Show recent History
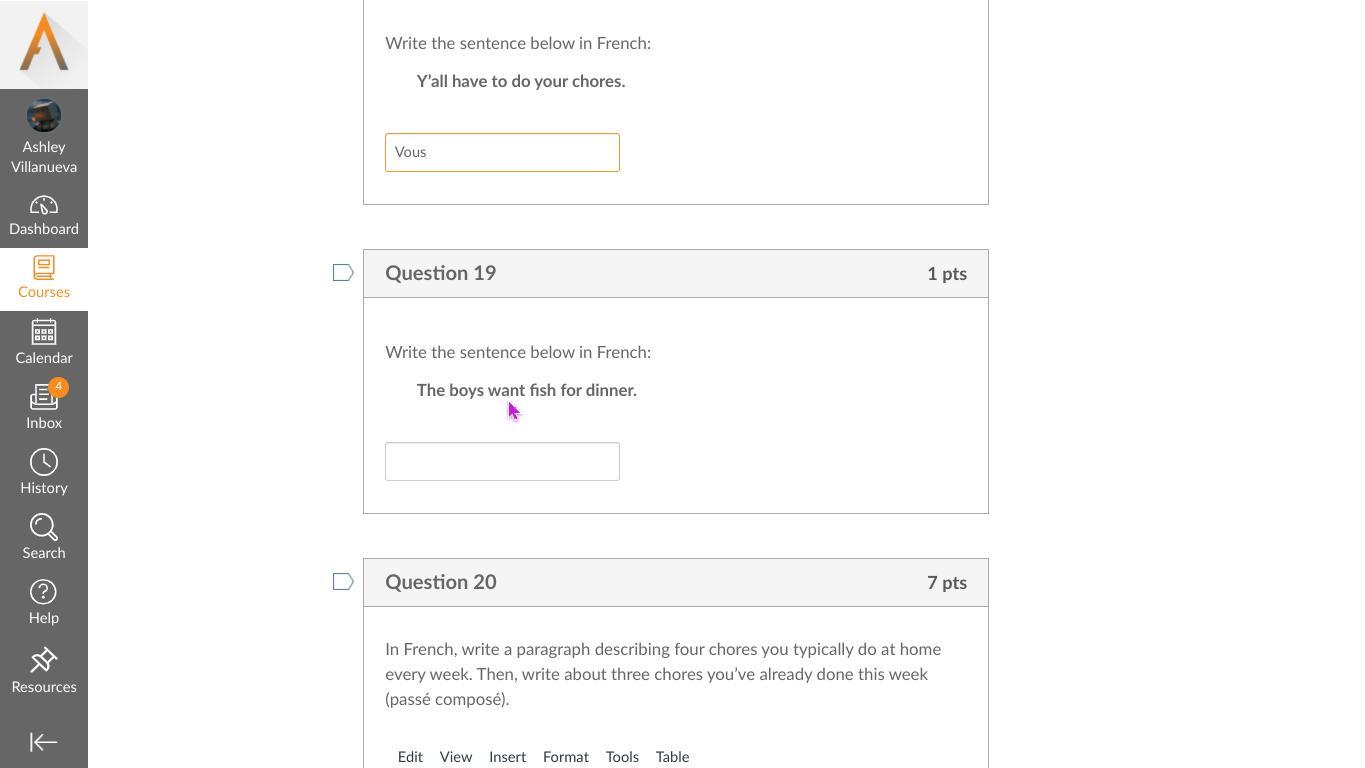The width and height of the screenshot is (1365, 768). click(x=44, y=463)
